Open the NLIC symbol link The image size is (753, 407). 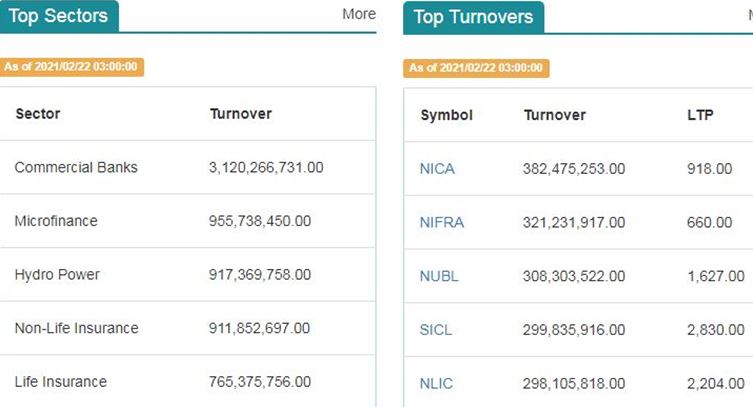436,383
